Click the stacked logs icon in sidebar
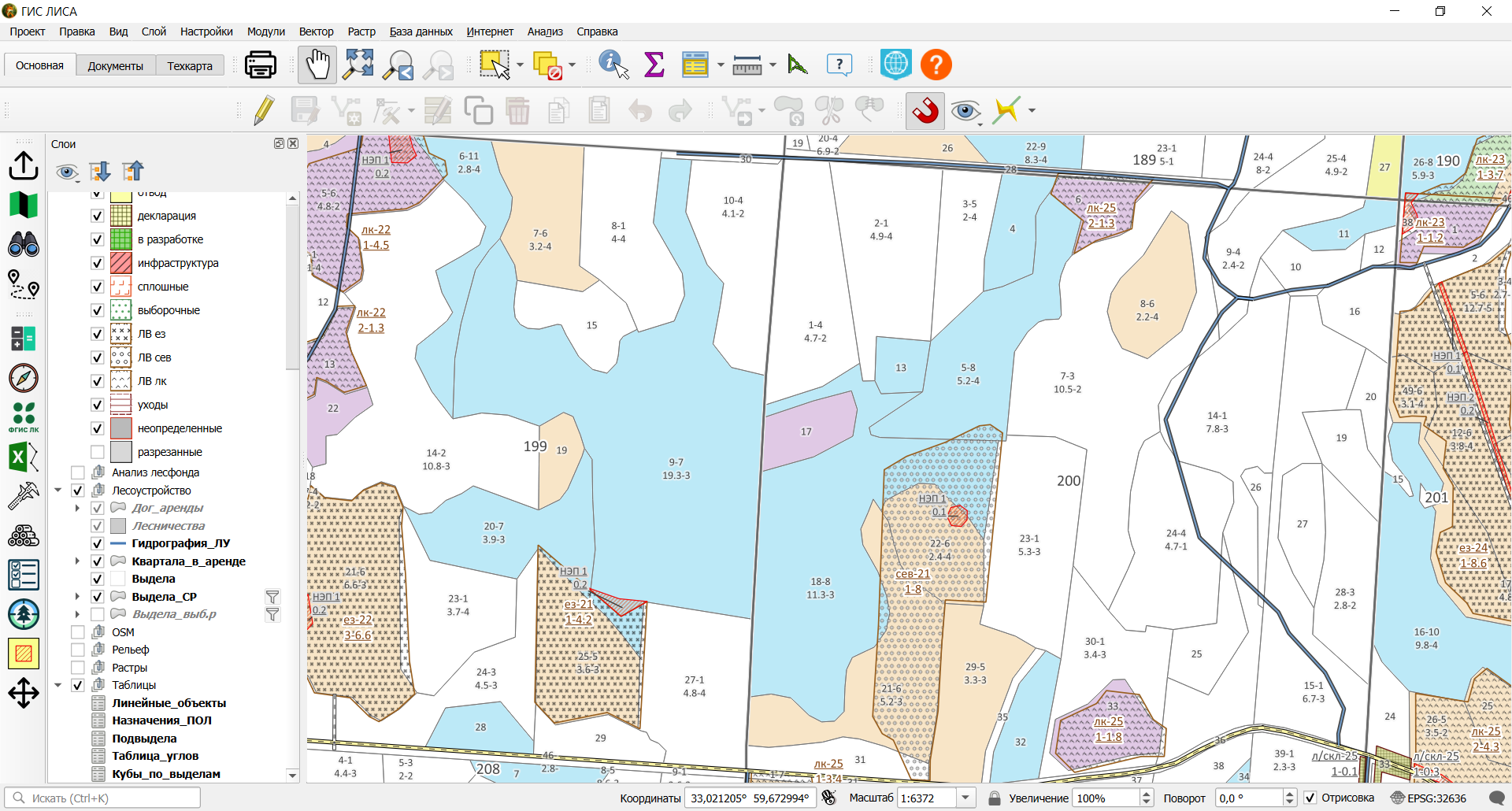 coord(24,535)
